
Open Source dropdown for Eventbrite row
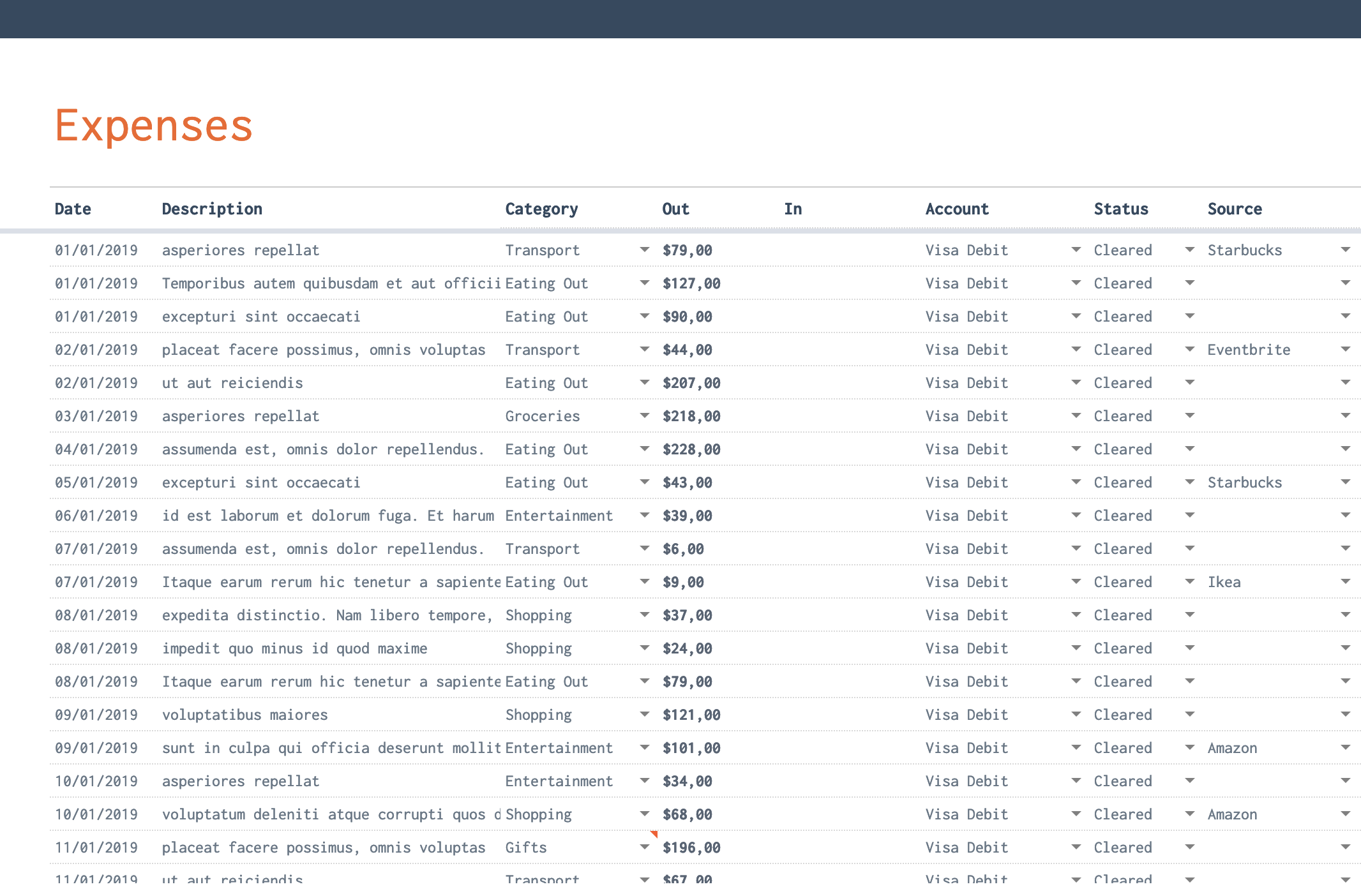(x=1345, y=350)
